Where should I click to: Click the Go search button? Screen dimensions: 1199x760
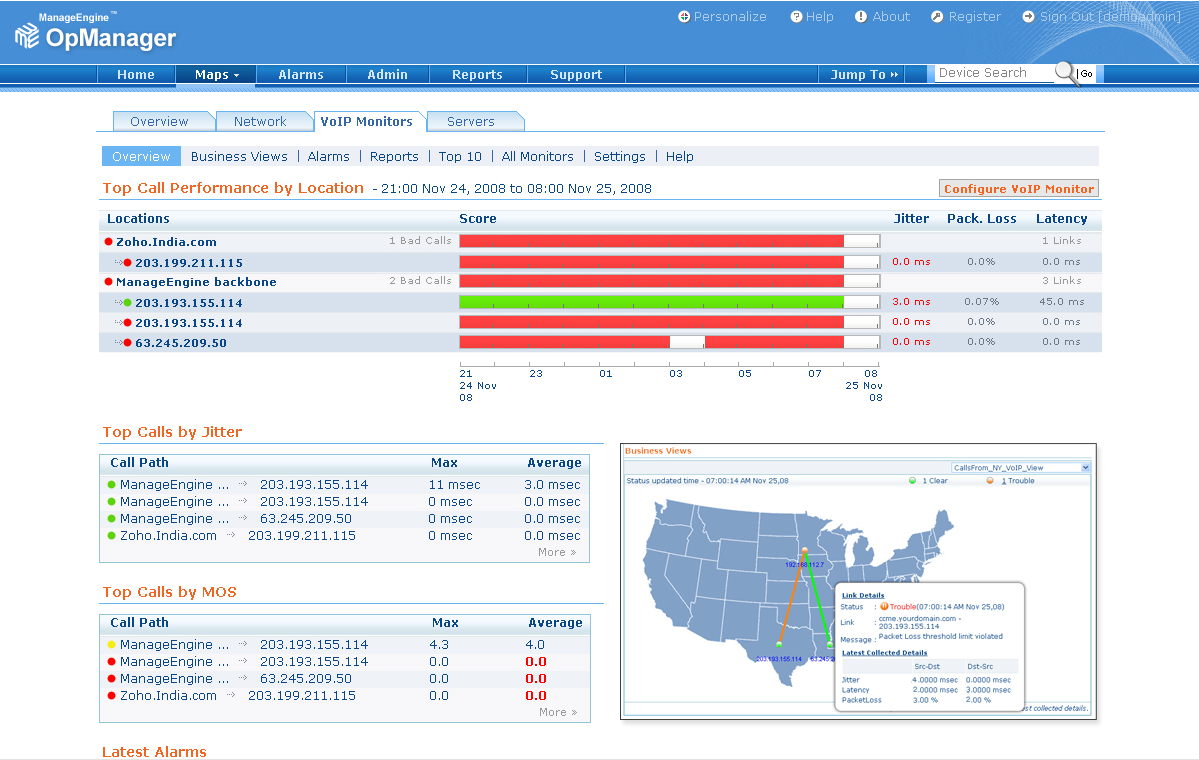(x=1087, y=73)
